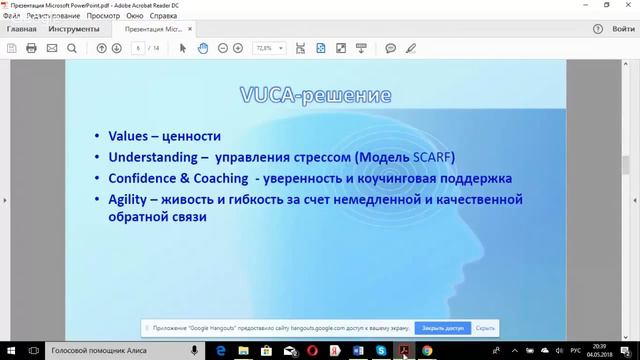
Task: Click the fit-width scrolling icon
Action: click(x=300, y=48)
